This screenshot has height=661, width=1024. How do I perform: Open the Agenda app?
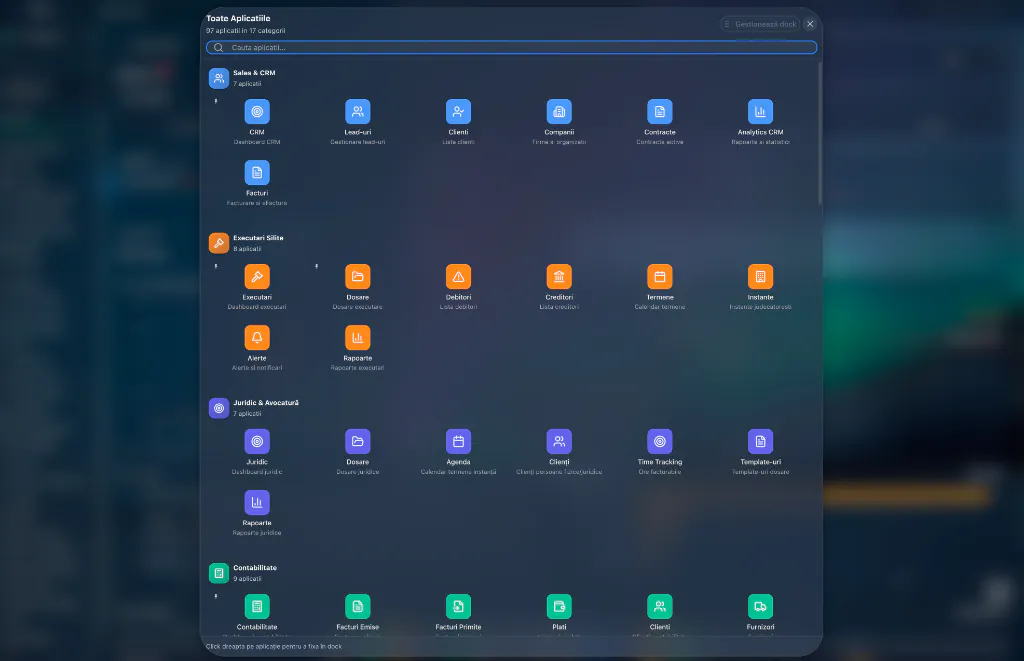[x=458, y=442]
